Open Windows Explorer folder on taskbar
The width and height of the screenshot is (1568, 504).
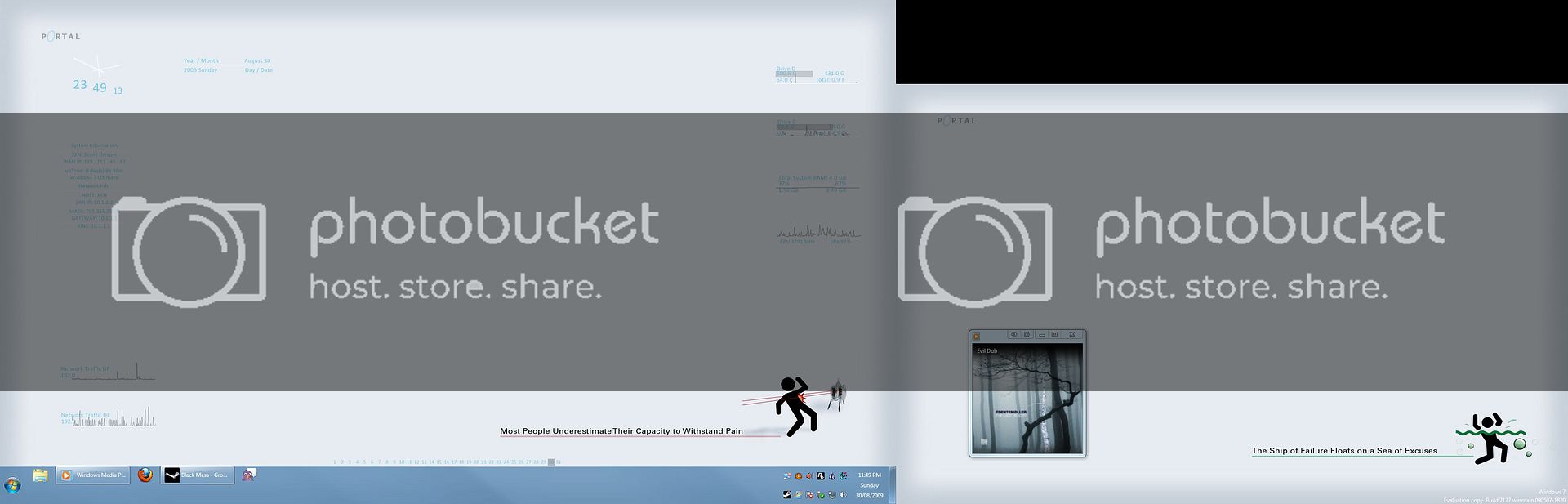pyautogui.click(x=40, y=475)
